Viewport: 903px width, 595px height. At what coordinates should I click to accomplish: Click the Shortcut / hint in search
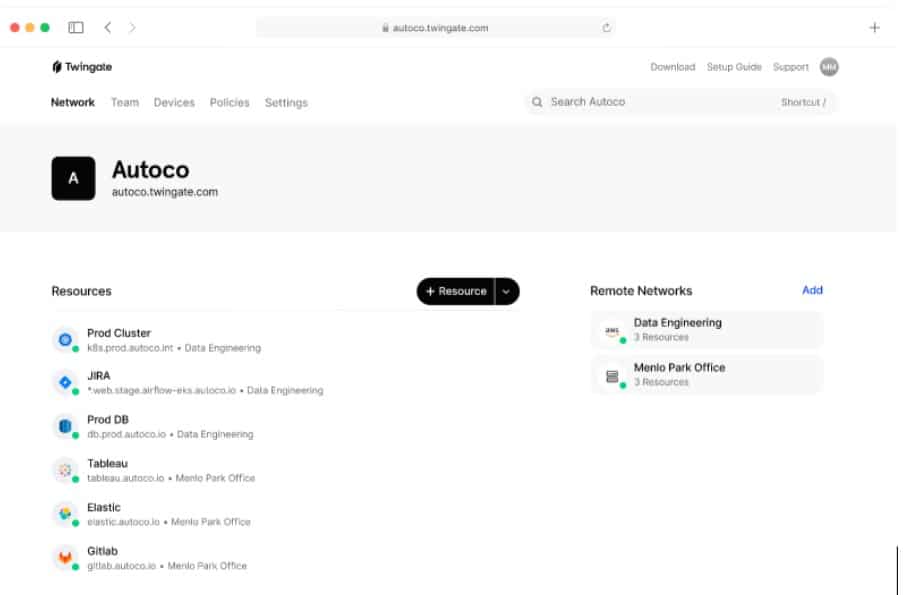point(803,102)
